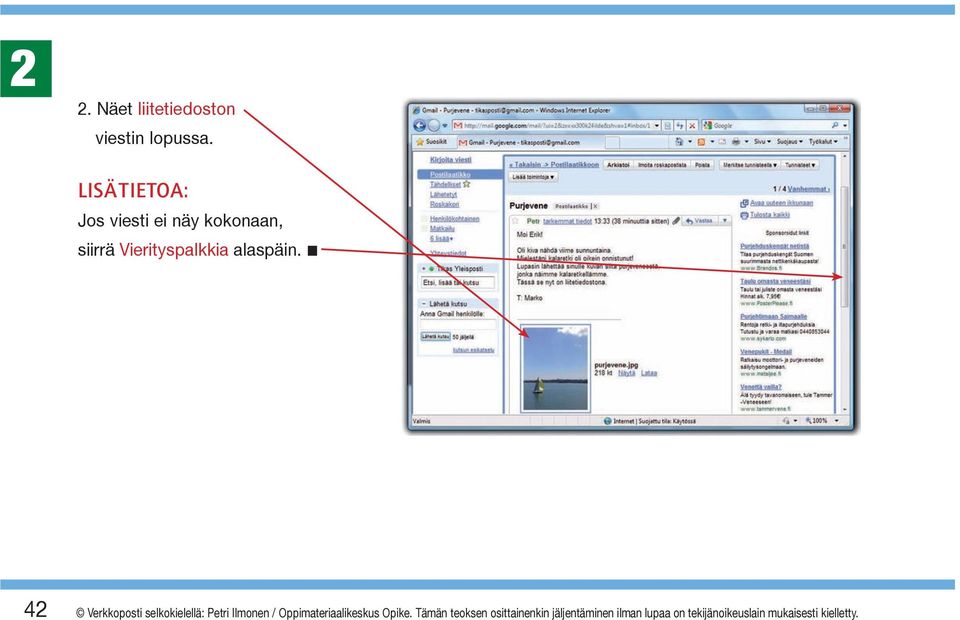Click the Refresh icon beside the address bar
Image resolution: width=960 pixels, height=620 pixels.
point(680,125)
